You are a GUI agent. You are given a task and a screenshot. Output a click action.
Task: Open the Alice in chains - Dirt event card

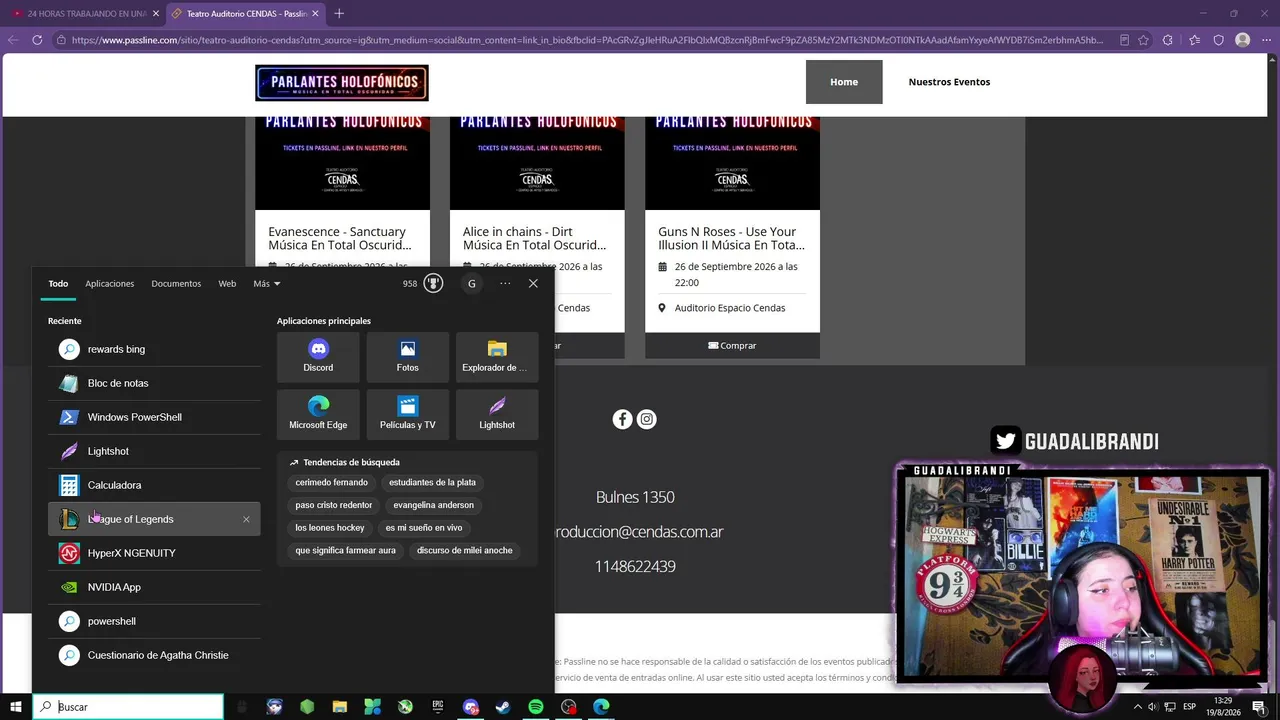click(535, 238)
